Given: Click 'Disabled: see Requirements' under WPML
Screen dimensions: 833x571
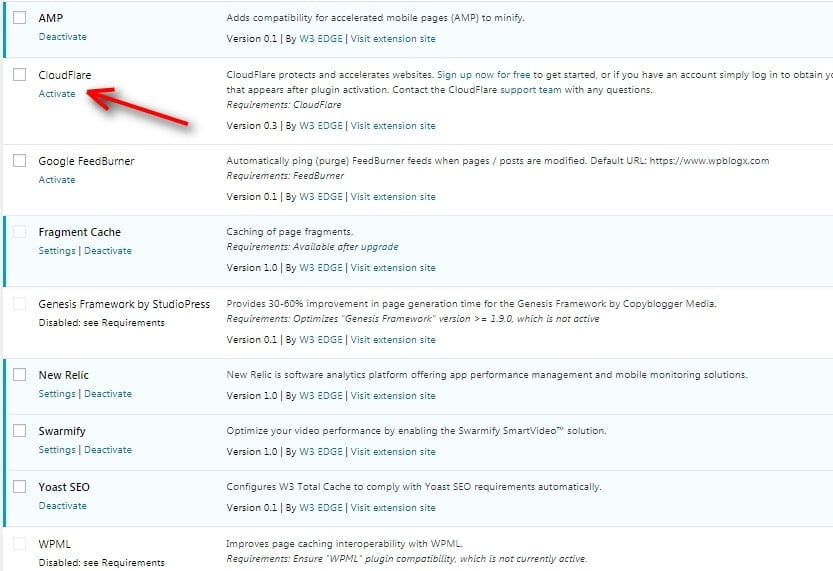Looking at the screenshot, I should [101, 562].
